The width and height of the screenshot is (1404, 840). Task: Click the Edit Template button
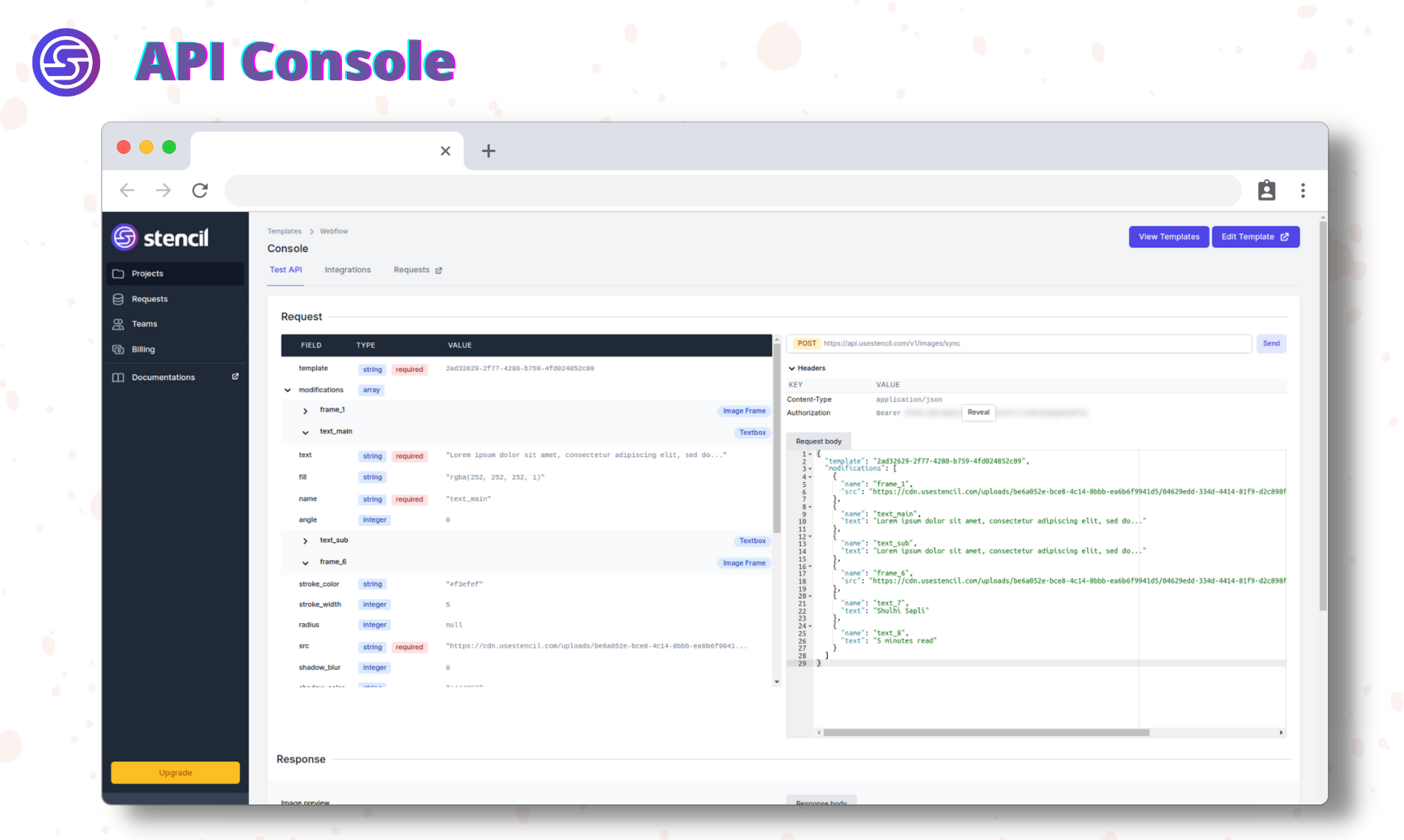point(1255,237)
